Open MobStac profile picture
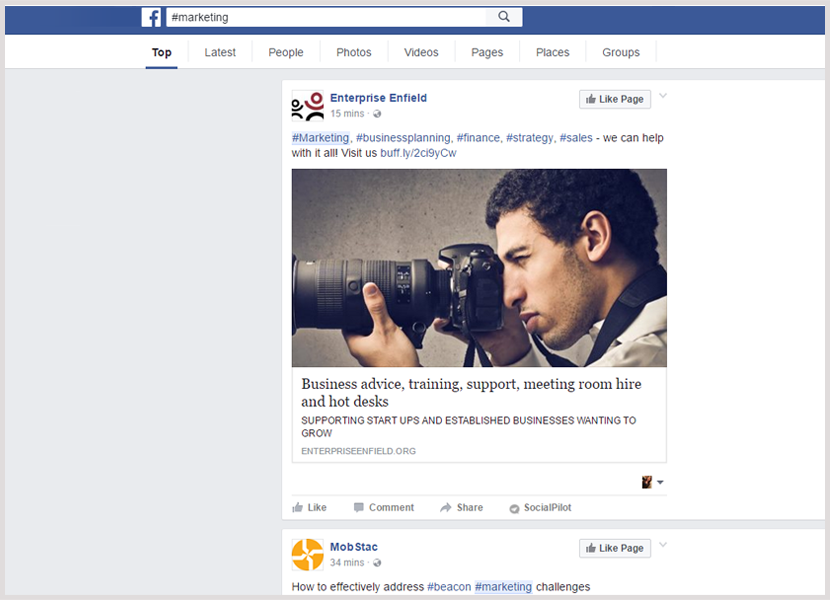The width and height of the screenshot is (830, 600). (308, 555)
